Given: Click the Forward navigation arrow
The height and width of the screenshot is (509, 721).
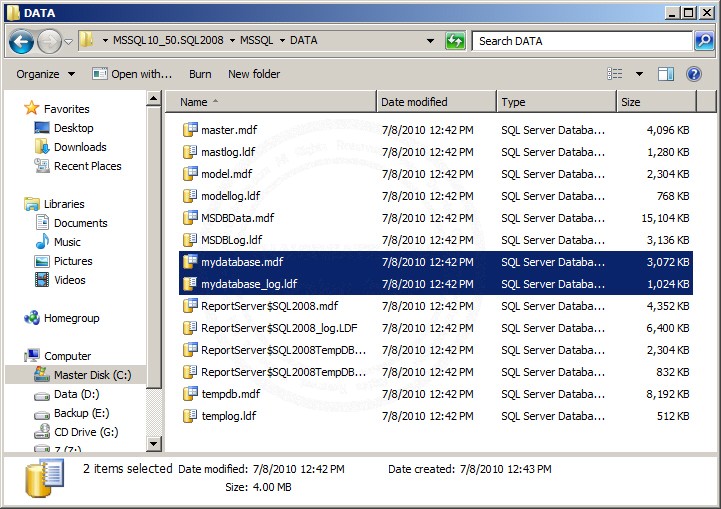Looking at the screenshot, I should point(49,41).
